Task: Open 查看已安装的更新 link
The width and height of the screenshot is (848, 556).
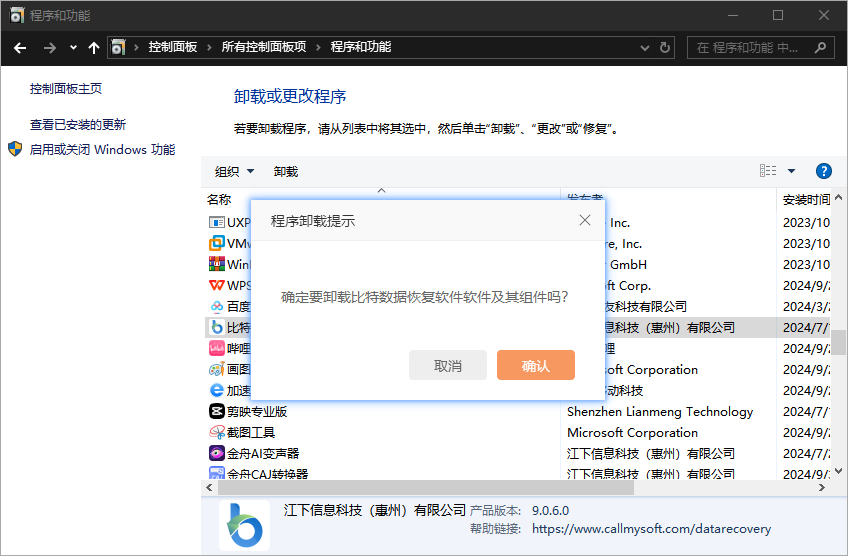Action: coord(77,125)
